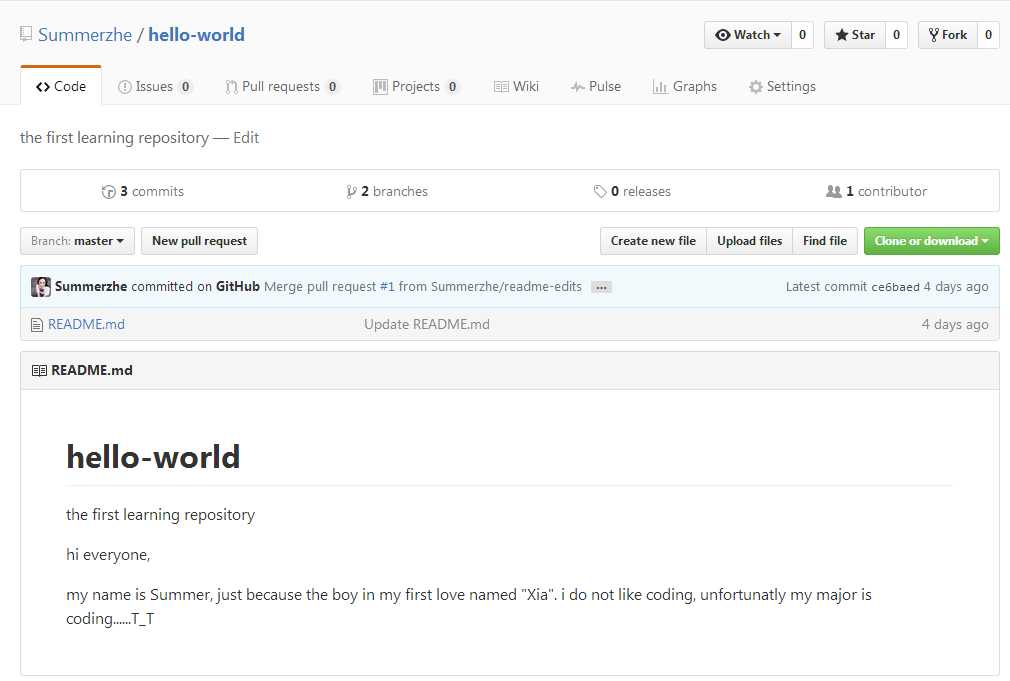Screen dimensions: 1010x681
Task: Switch to the Pull requests tab
Action: click(x=281, y=86)
